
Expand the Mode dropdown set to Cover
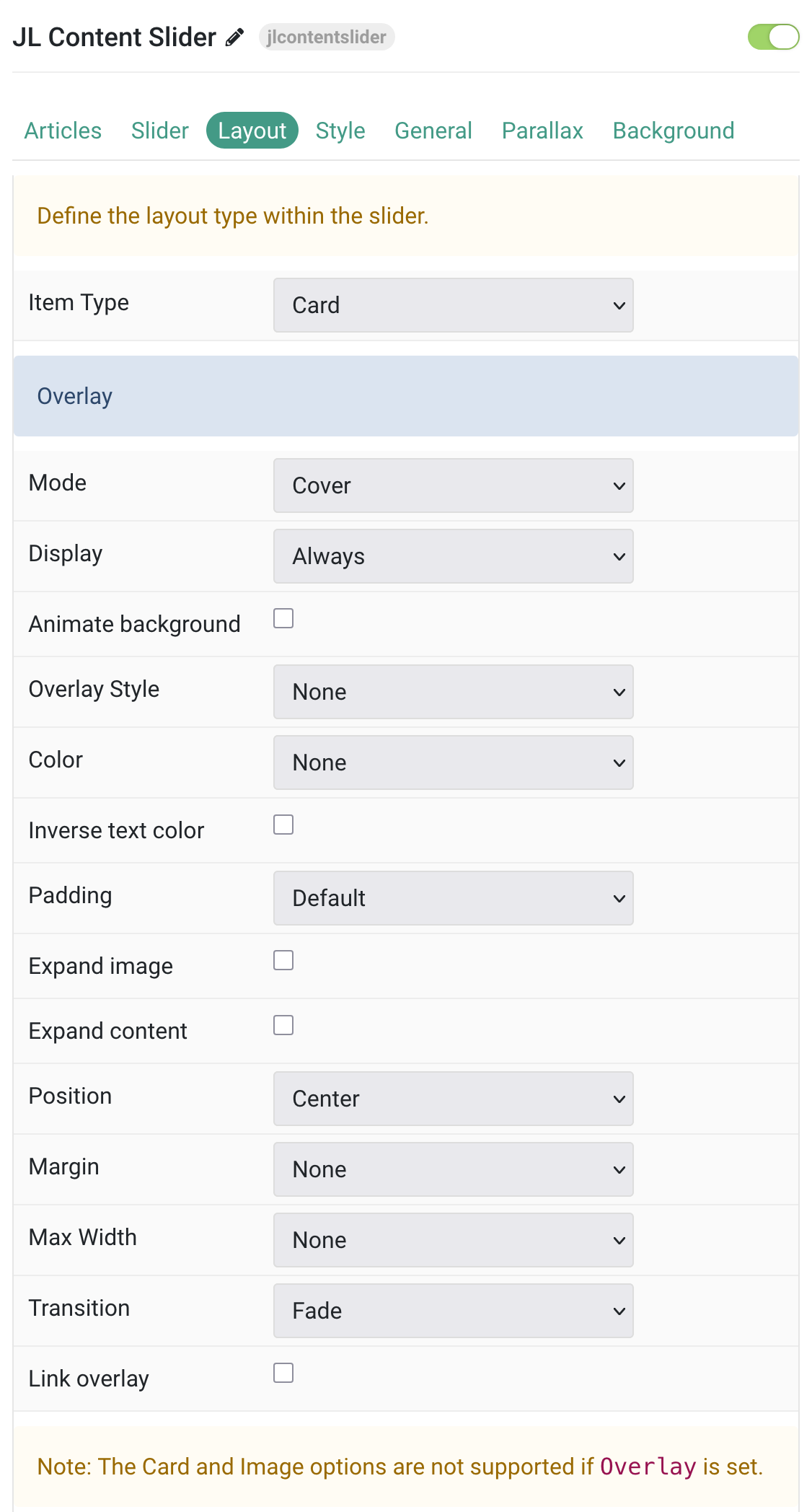click(453, 485)
